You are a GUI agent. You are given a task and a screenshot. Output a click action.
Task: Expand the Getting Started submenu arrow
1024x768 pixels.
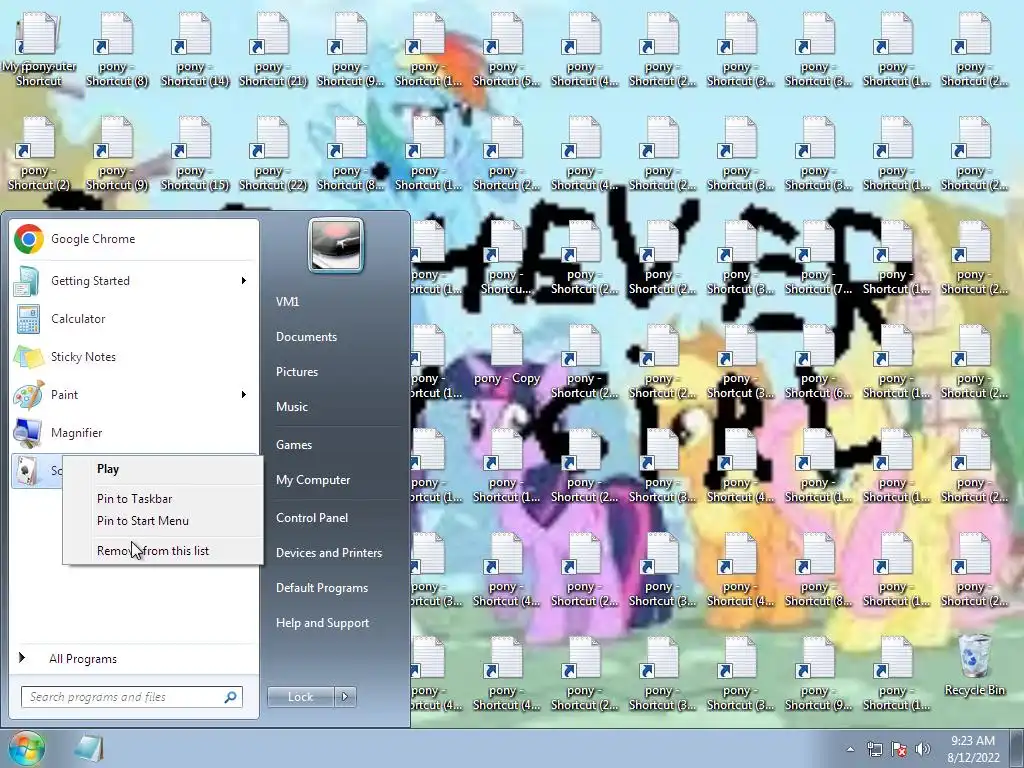244,281
